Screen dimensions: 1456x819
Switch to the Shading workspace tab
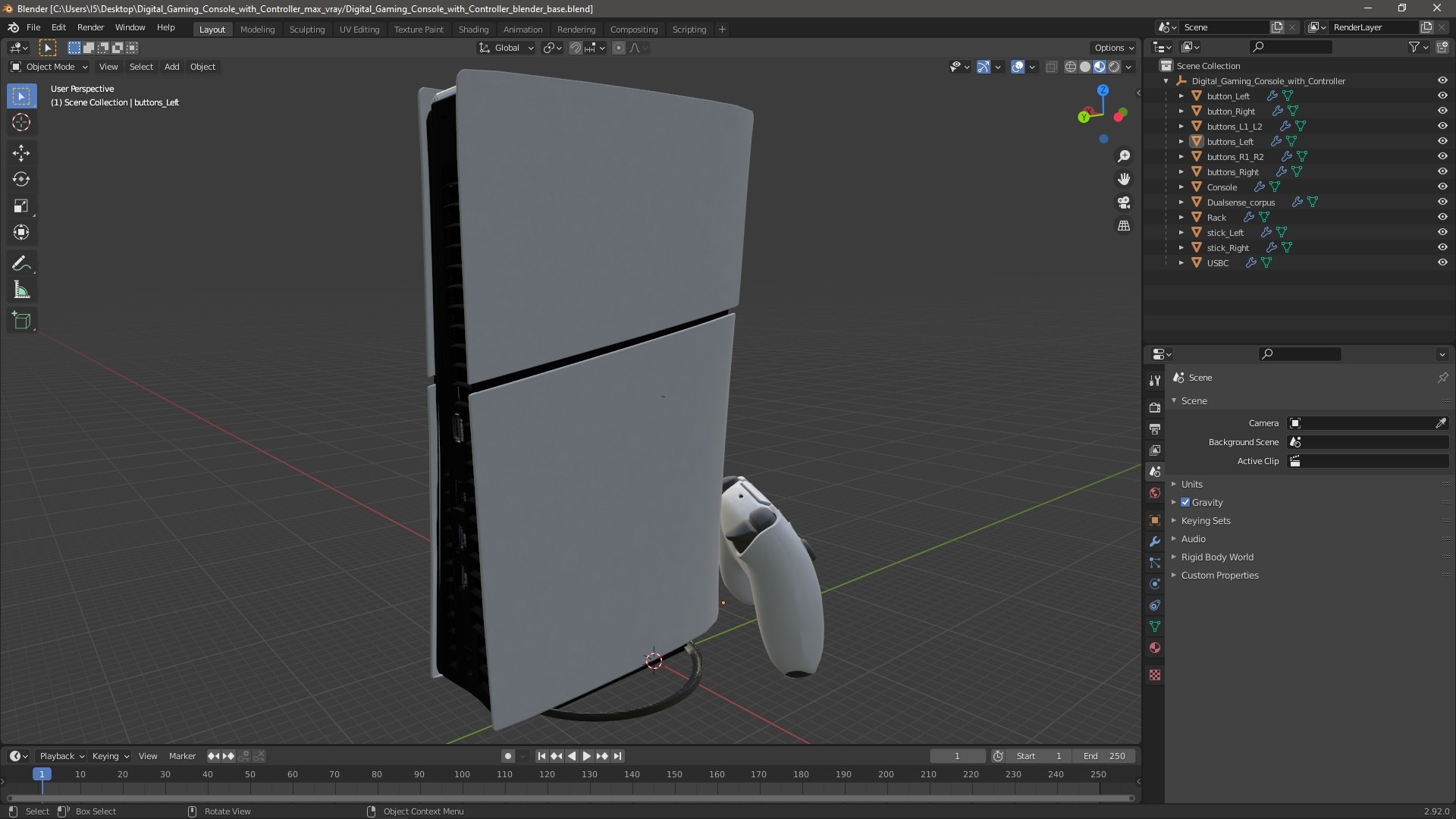tap(473, 30)
